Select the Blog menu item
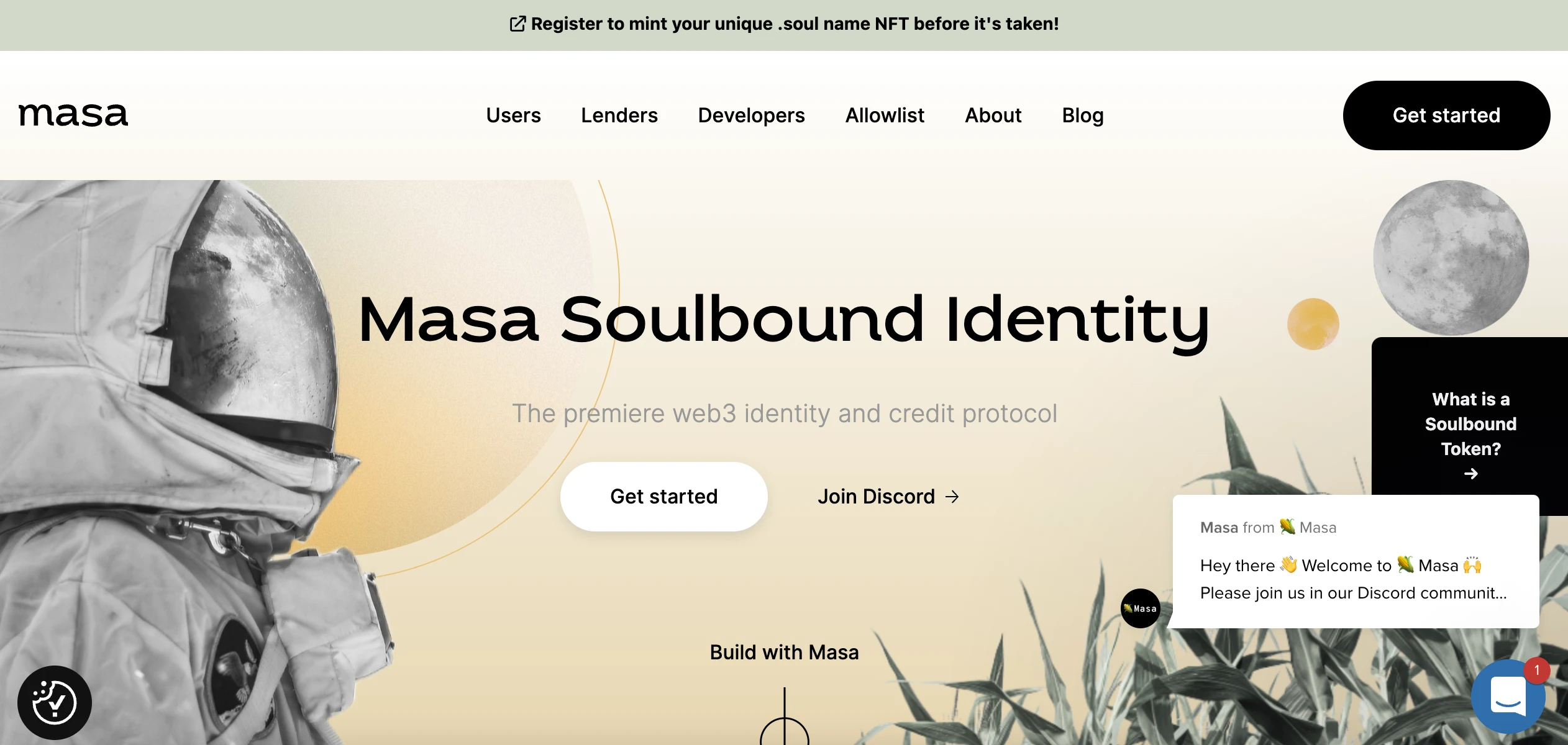The image size is (1568, 745). coord(1082,115)
